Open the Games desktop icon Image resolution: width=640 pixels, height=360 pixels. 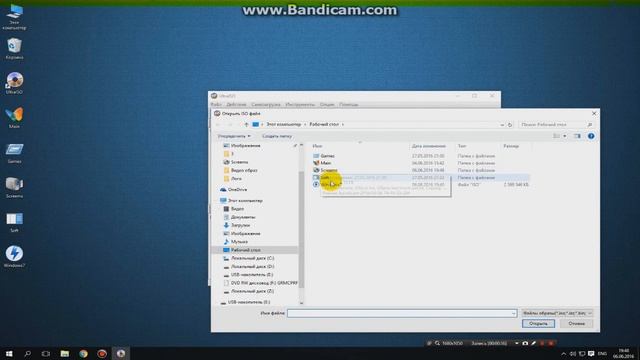(x=14, y=153)
